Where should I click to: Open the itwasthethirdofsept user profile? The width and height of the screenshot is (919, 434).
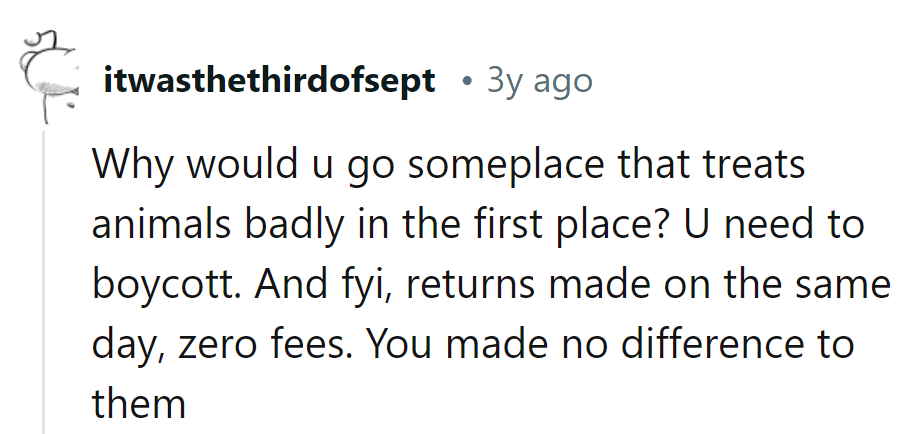pos(269,80)
